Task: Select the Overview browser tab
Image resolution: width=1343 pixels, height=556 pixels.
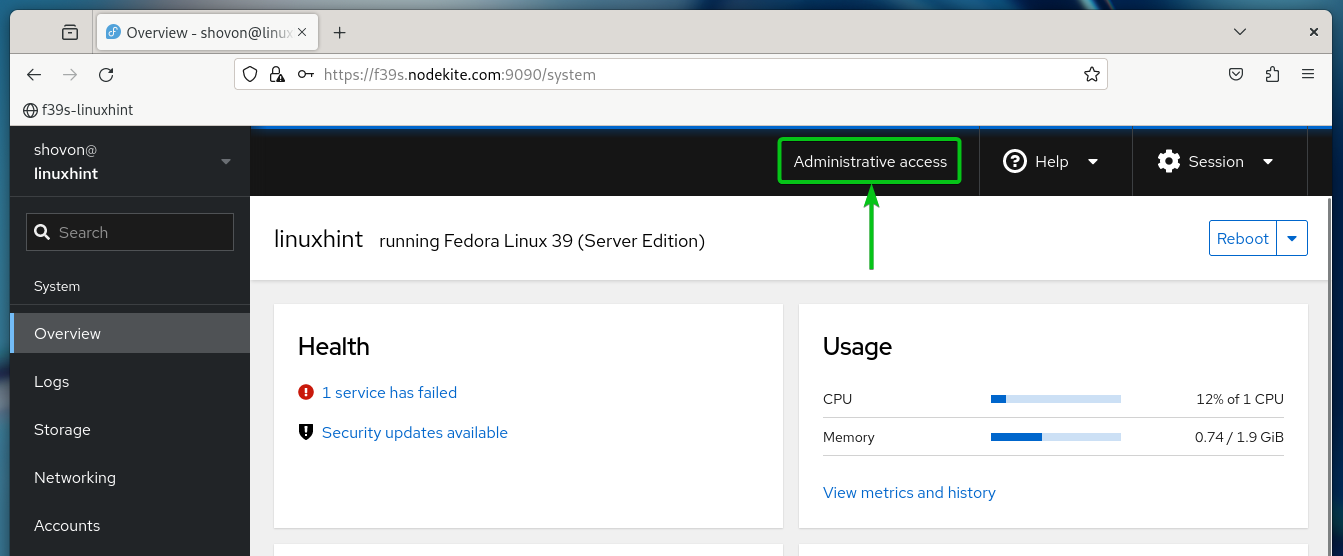Action: click(x=207, y=33)
